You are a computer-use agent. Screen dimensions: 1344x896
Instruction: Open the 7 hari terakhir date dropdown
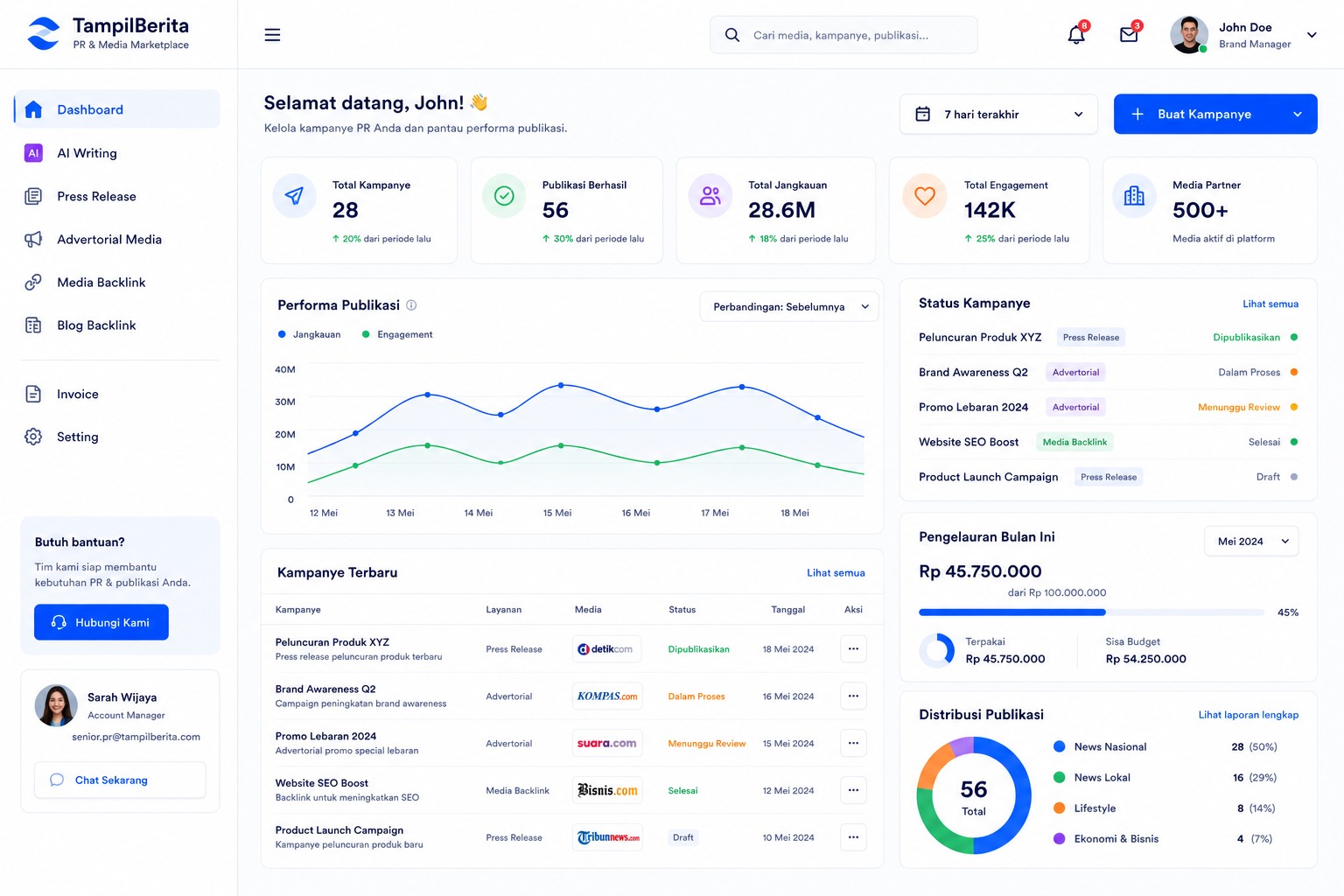click(998, 115)
